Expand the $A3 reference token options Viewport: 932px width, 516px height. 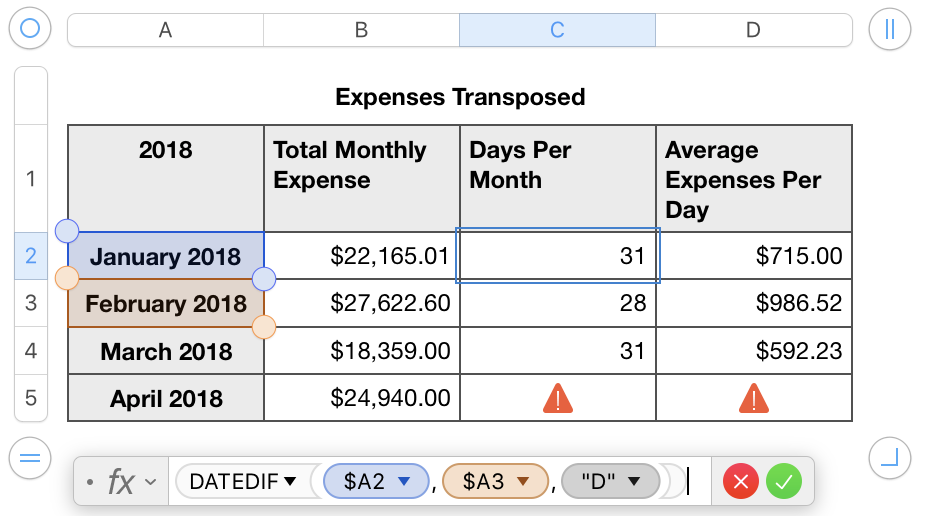coord(523,482)
